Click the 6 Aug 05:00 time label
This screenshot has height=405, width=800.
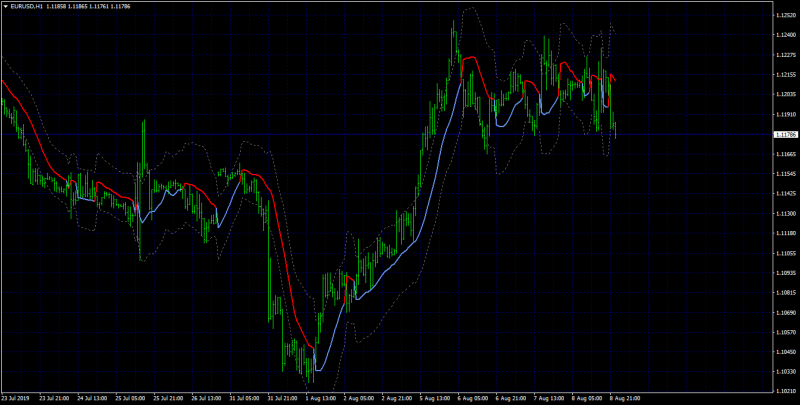(x=472, y=398)
